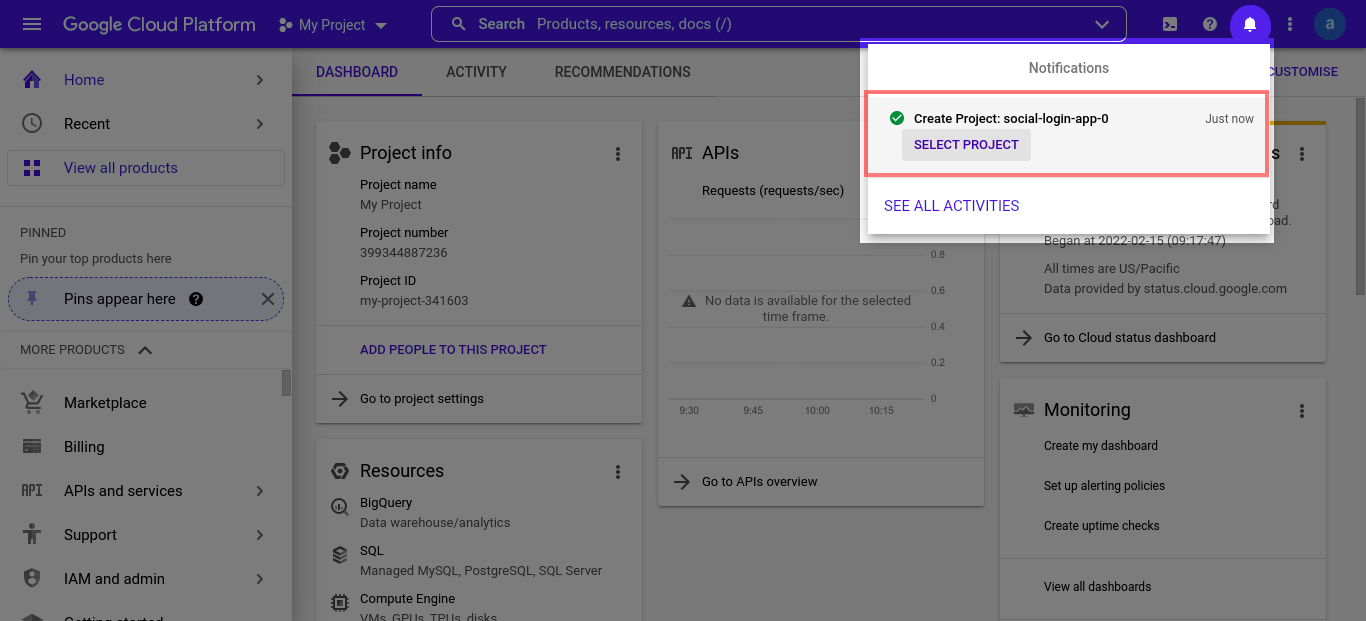
Task: Click the APIs and services API icon
Action: point(32,491)
